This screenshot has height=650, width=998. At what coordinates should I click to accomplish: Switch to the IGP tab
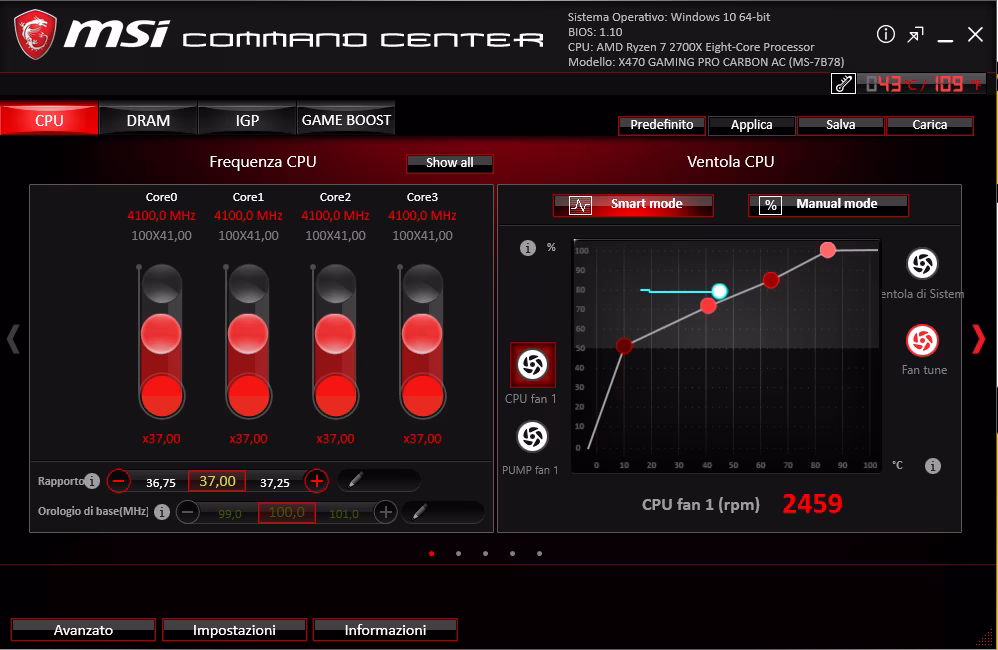pos(247,119)
